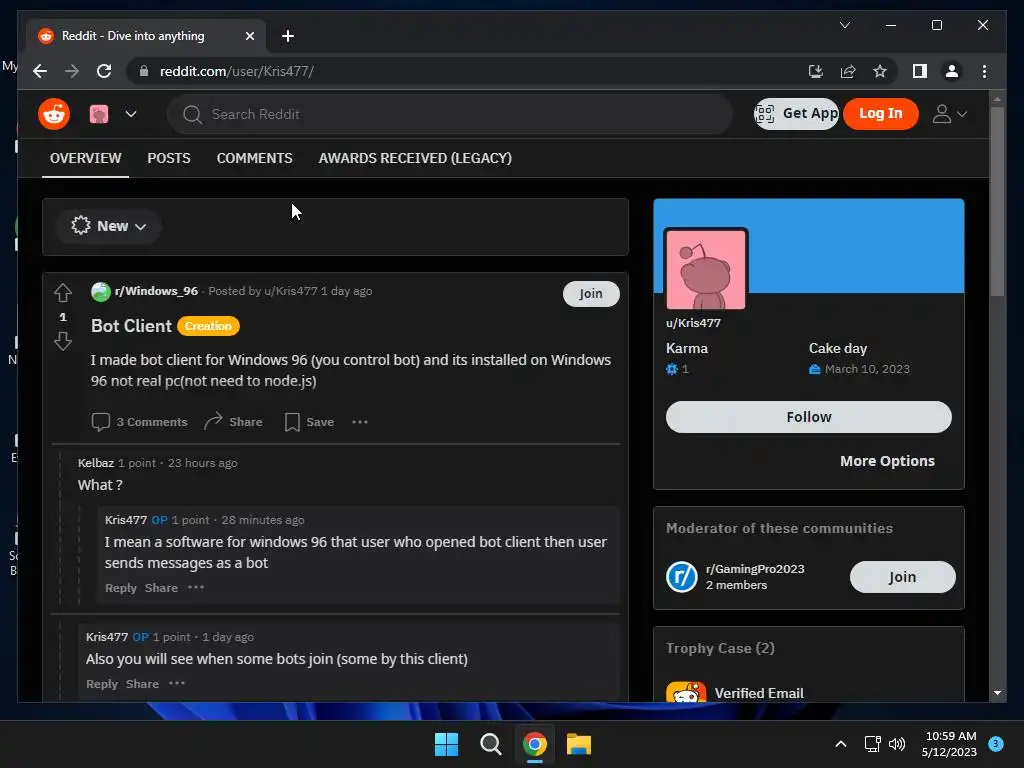Save the Bot Client post
Screen dimensions: 1024x768
310,422
